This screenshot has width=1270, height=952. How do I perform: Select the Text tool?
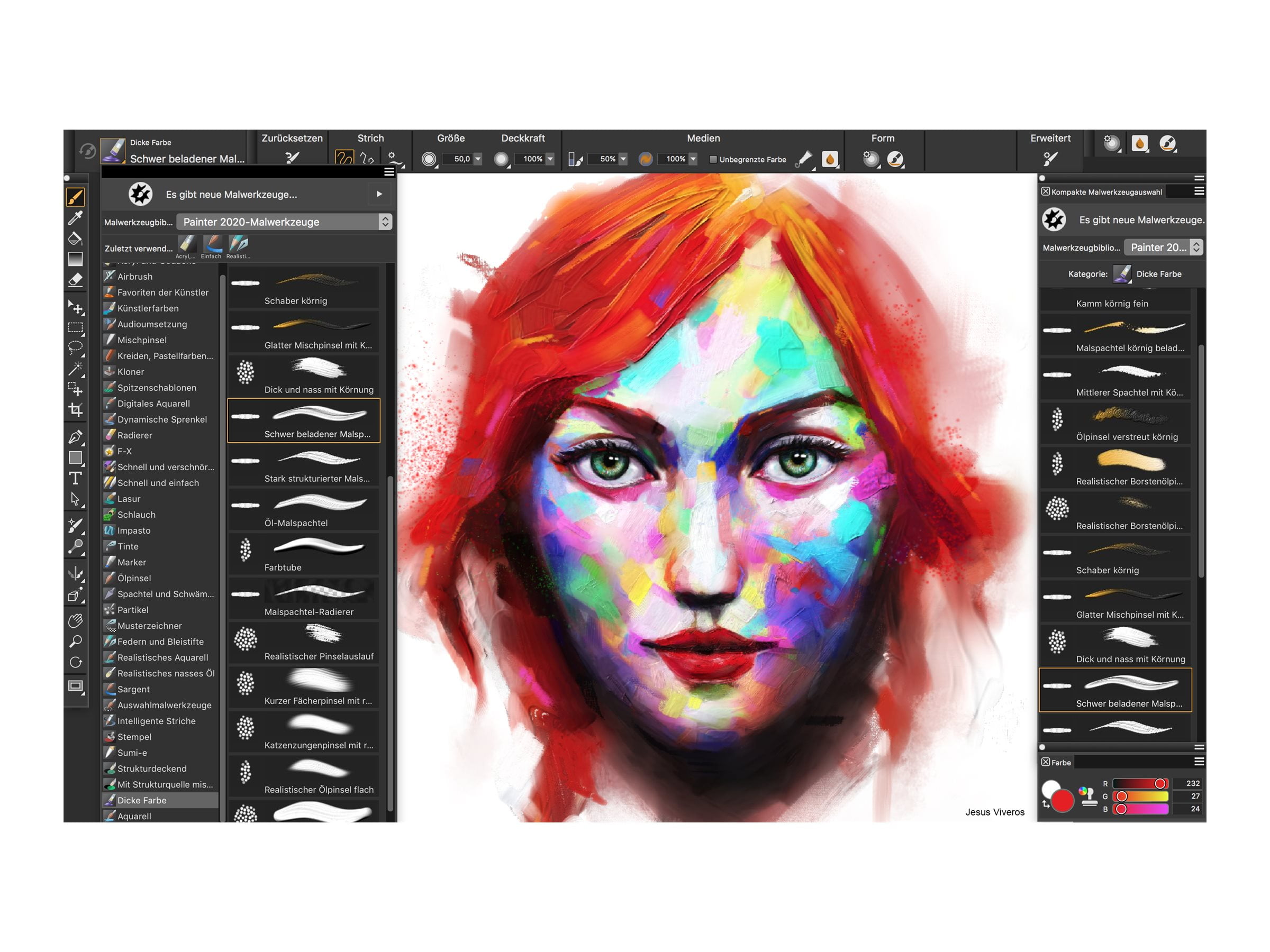76,478
